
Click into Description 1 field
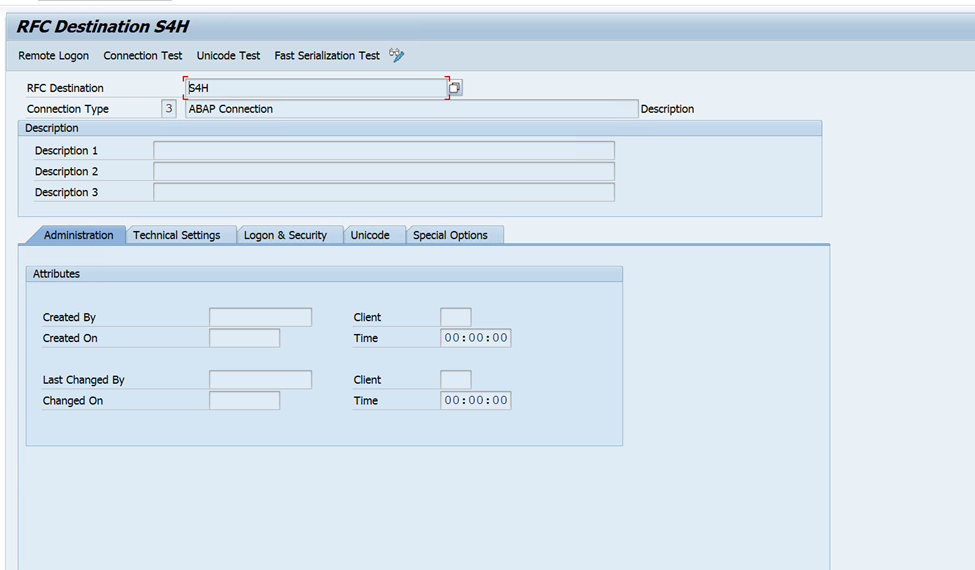(x=383, y=150)
